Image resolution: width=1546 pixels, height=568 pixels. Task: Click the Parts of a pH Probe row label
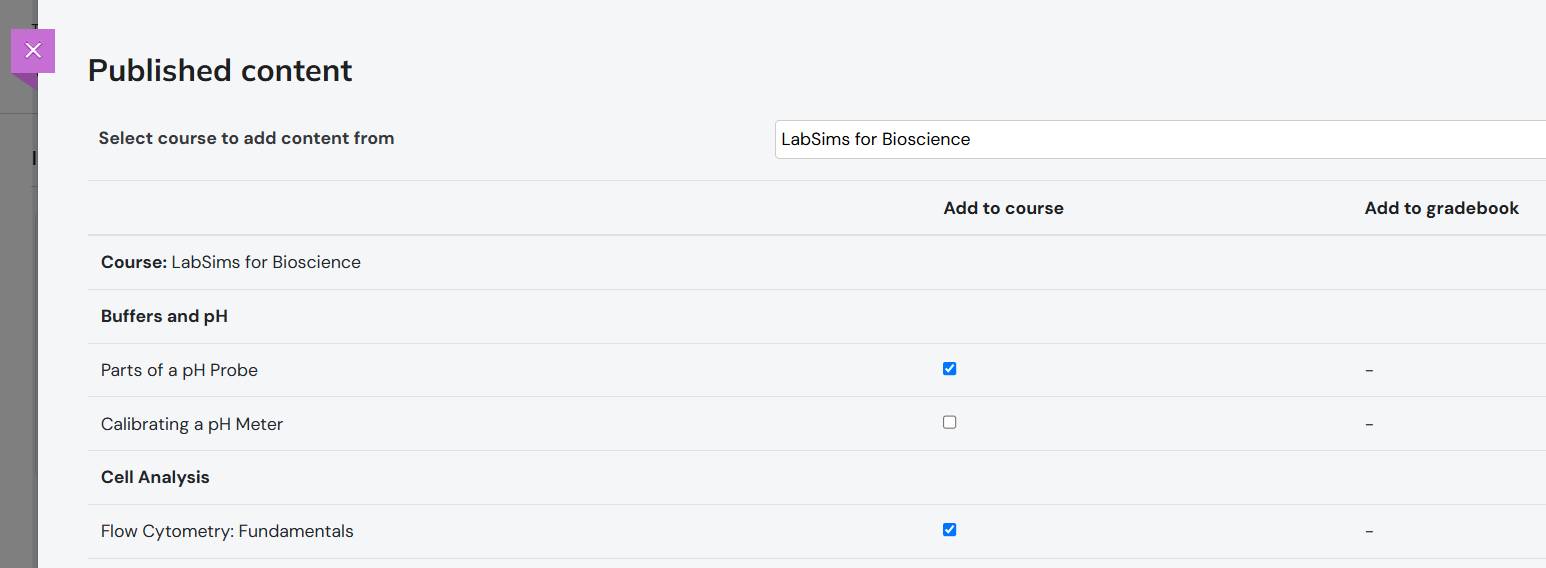click(x=179, y=370)
